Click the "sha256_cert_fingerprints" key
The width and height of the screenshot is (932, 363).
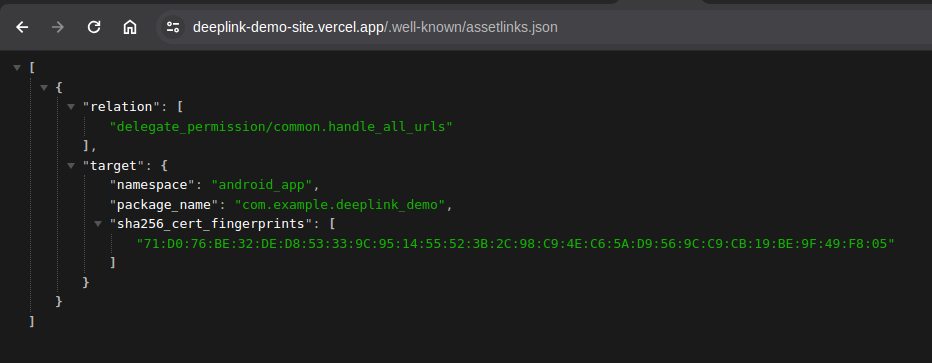coord(211,225)
